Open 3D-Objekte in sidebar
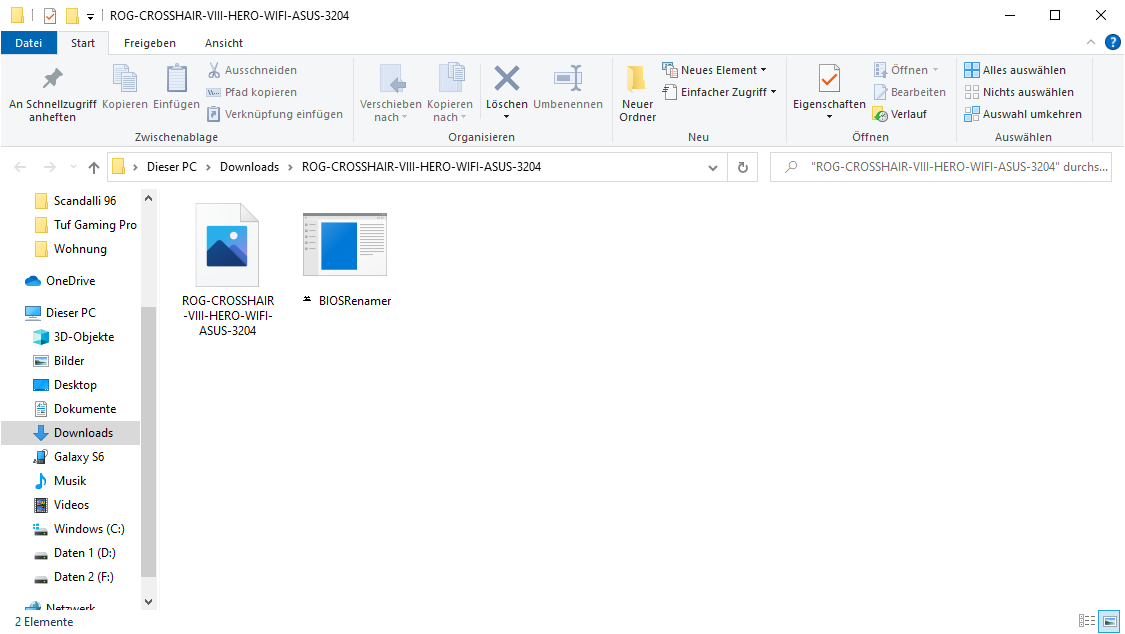 tap(74, 336)
